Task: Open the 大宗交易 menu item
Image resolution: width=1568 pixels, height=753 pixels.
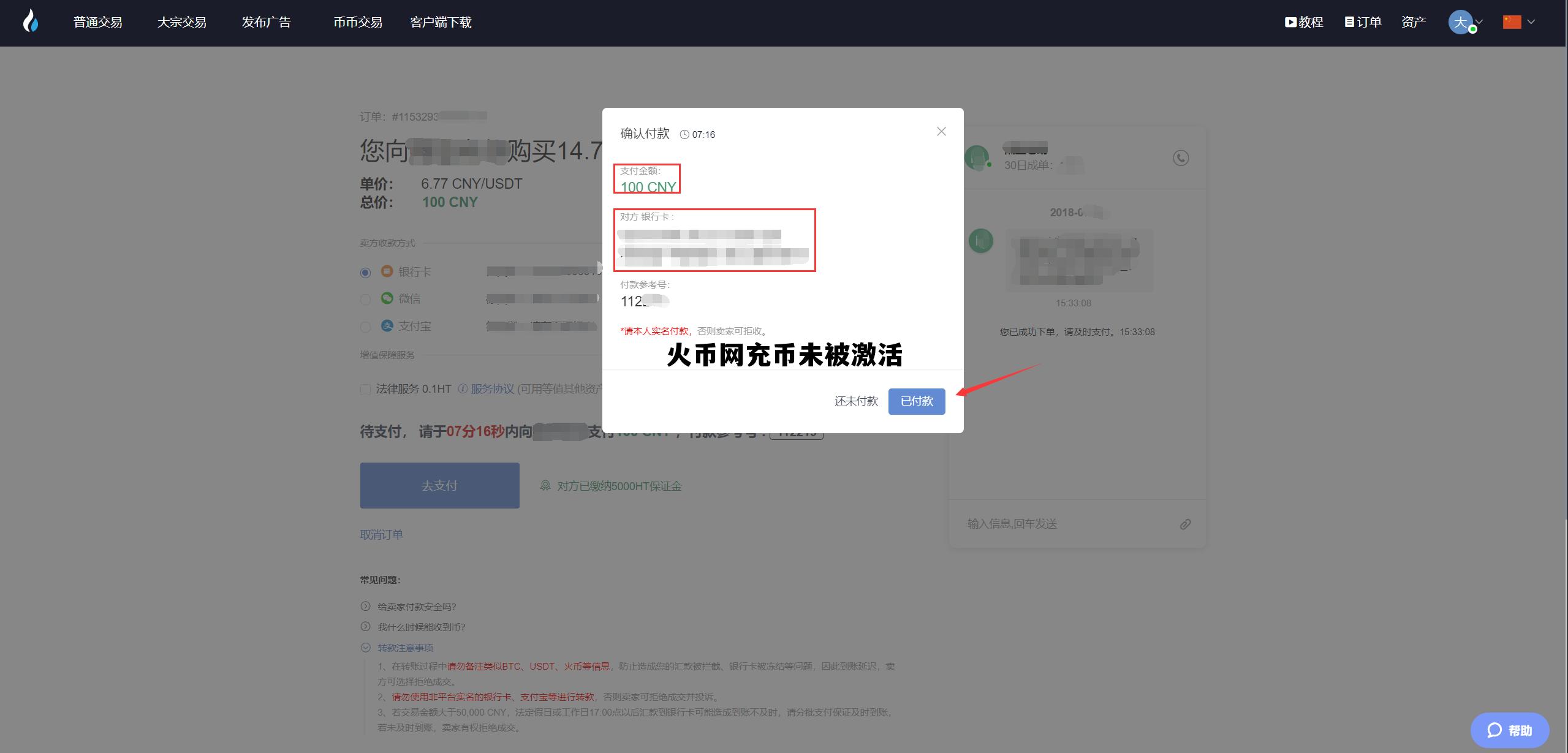Action: (182, 22)
